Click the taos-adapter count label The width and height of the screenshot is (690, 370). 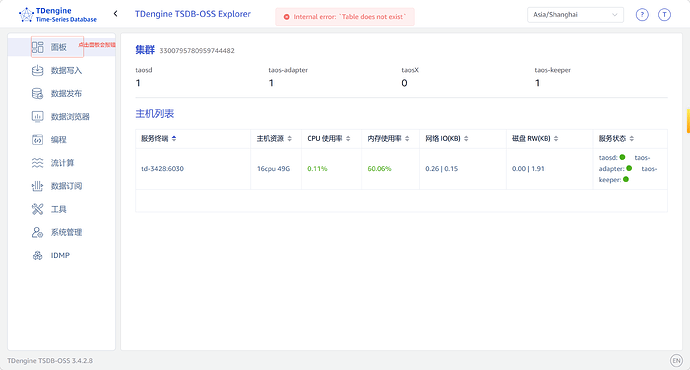tap(288, 70)
